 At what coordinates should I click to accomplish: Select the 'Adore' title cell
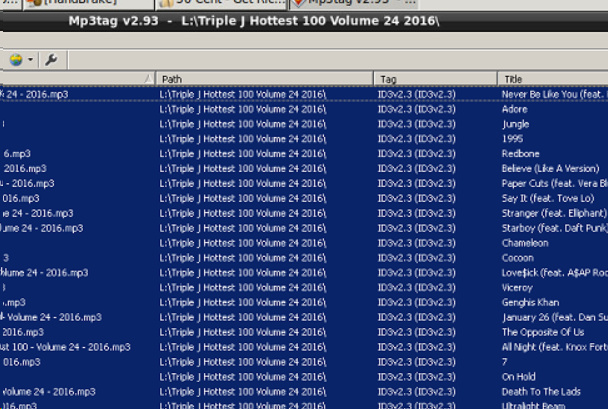point(515,109)
